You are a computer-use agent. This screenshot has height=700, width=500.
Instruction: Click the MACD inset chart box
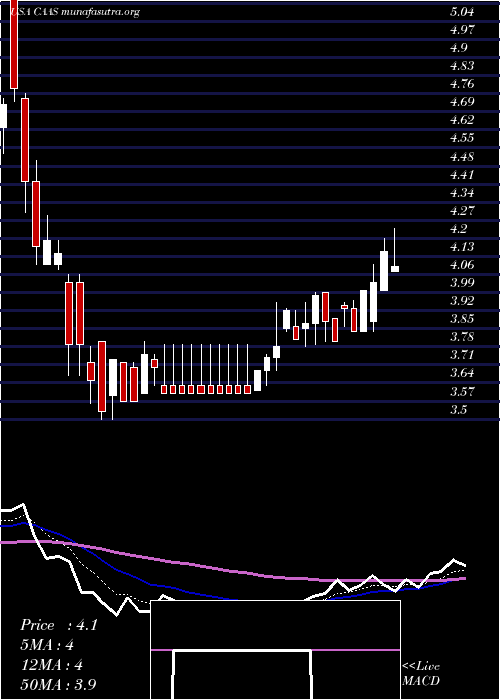(275, 650)
